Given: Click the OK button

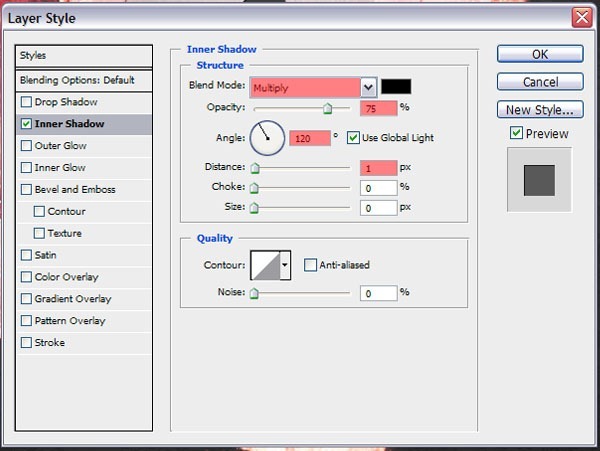Looking at the screenshot, I should 540,54.
